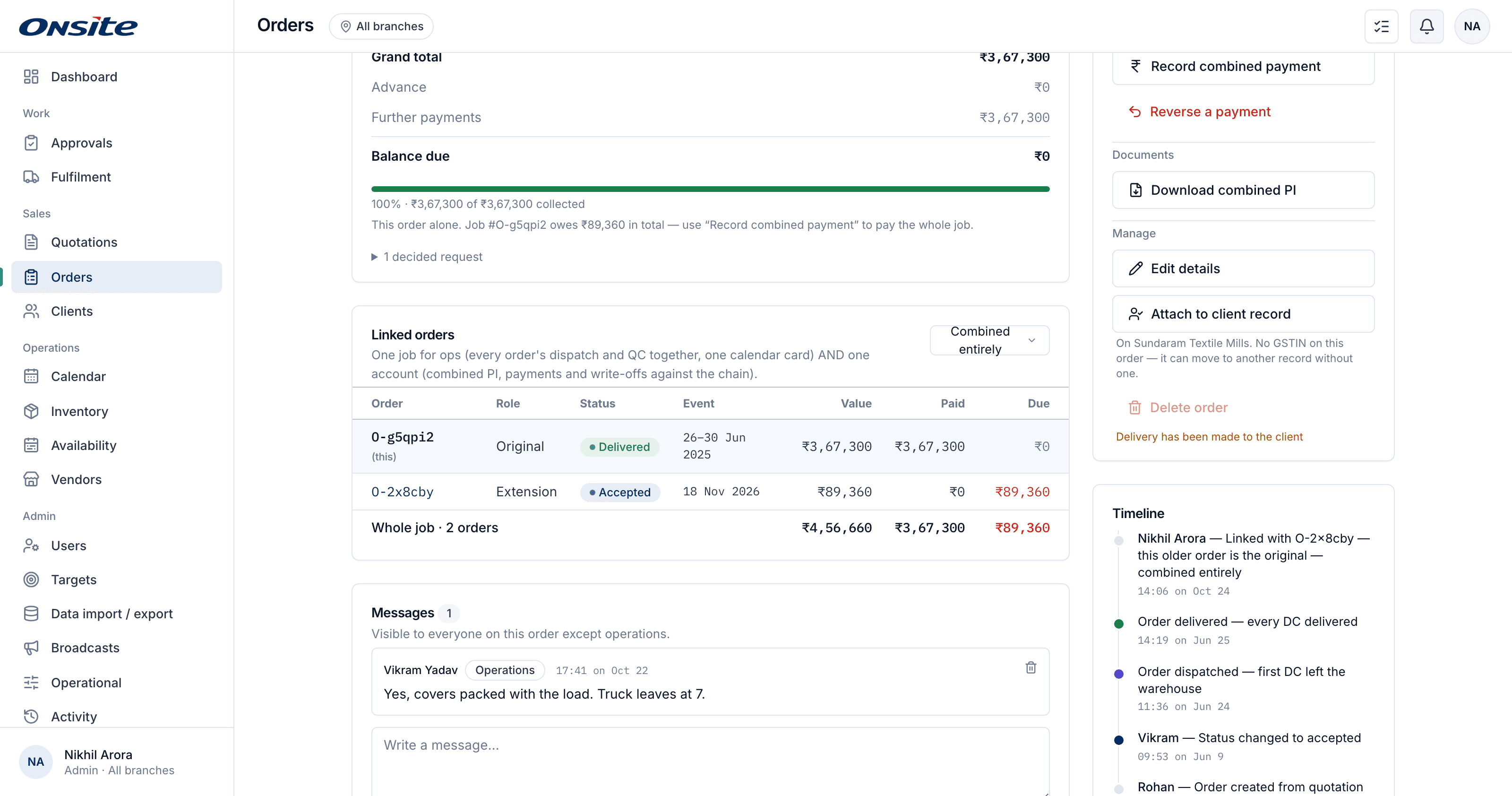Open Inventory via box icon
Image resolution: width=1512 pixels, height=796 pixels.
point(31,411)
